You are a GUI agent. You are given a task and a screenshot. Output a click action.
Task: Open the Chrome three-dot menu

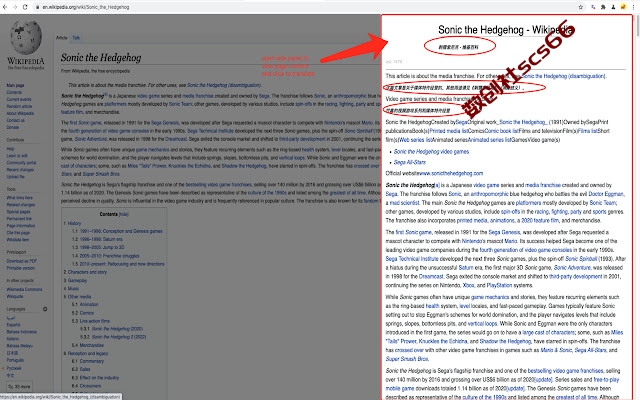point(633,7)
